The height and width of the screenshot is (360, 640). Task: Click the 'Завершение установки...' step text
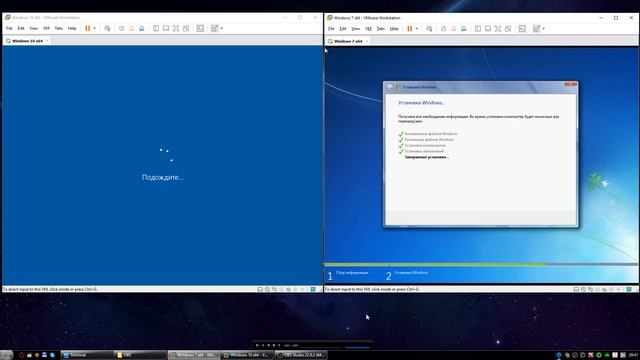(427, 157)
